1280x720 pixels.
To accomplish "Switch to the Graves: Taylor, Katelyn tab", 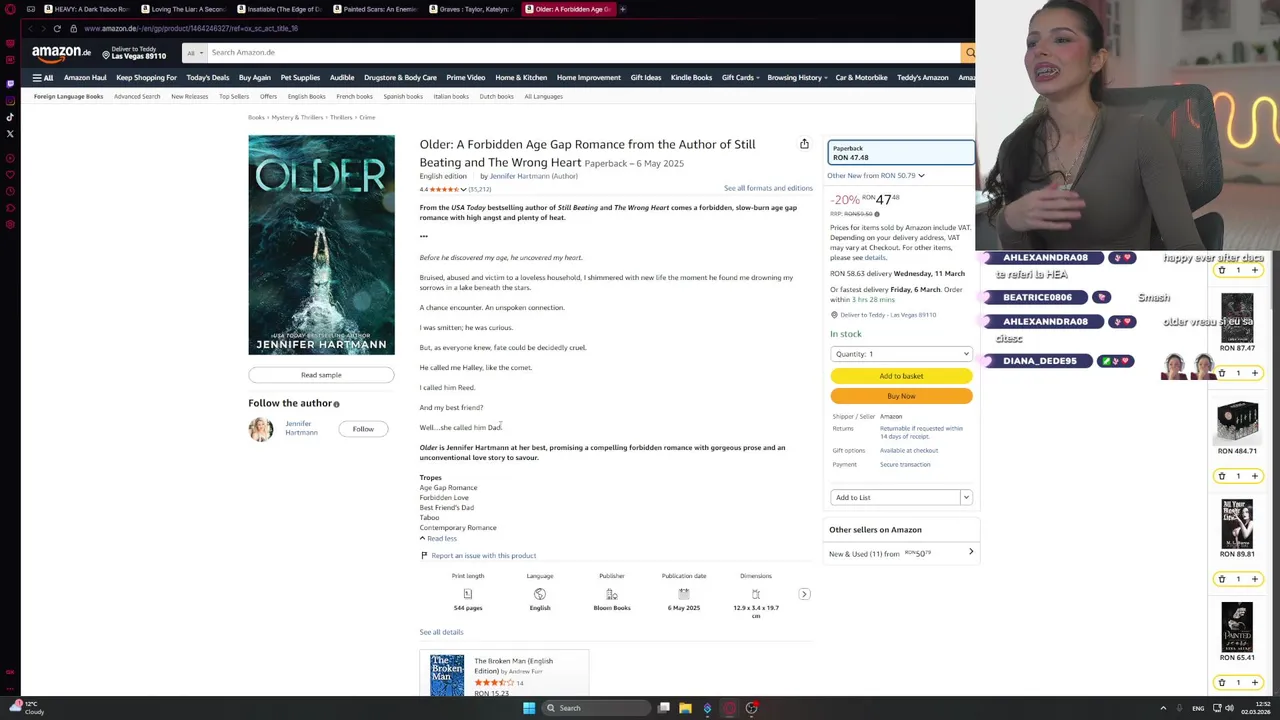I will click(472, 9).
